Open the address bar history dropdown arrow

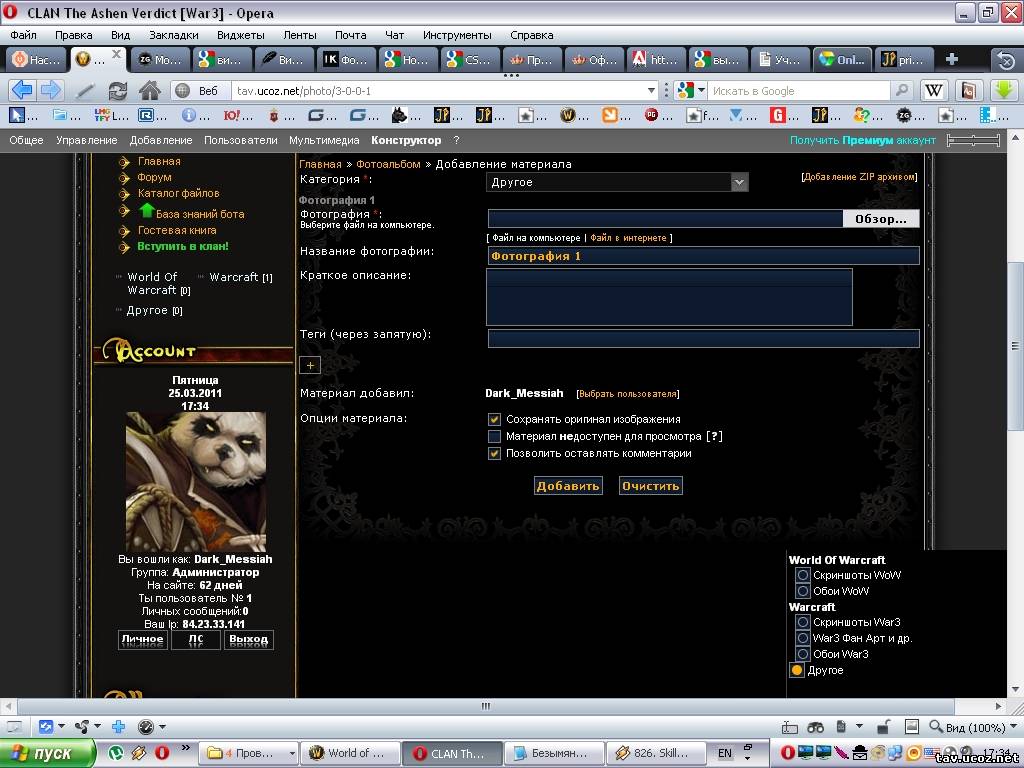point(652,90)
